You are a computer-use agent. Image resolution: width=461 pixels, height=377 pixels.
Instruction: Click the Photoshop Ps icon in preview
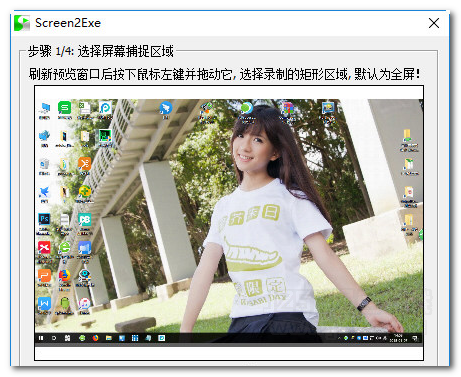pyautogui.click(x=44, y=219)
